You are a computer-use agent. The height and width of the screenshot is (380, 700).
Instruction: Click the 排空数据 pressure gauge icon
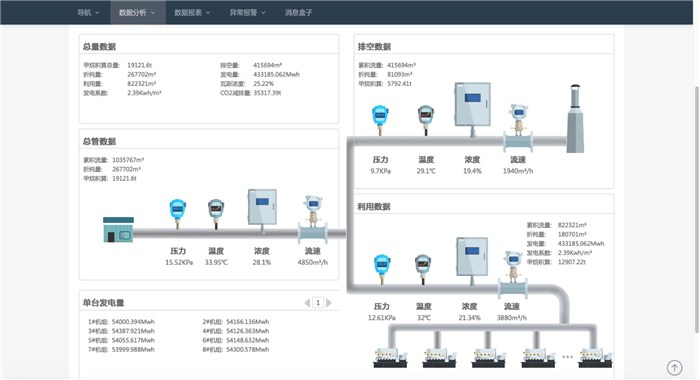coord(380,120)
